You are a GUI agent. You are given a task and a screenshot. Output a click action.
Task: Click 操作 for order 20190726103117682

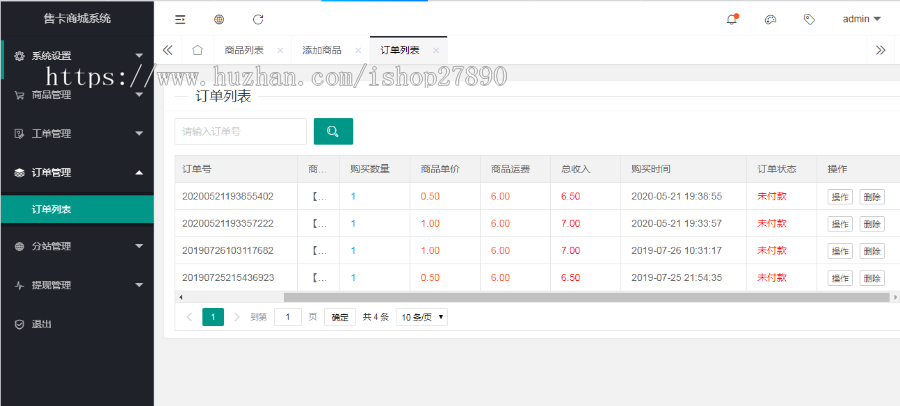pos(840,251)
